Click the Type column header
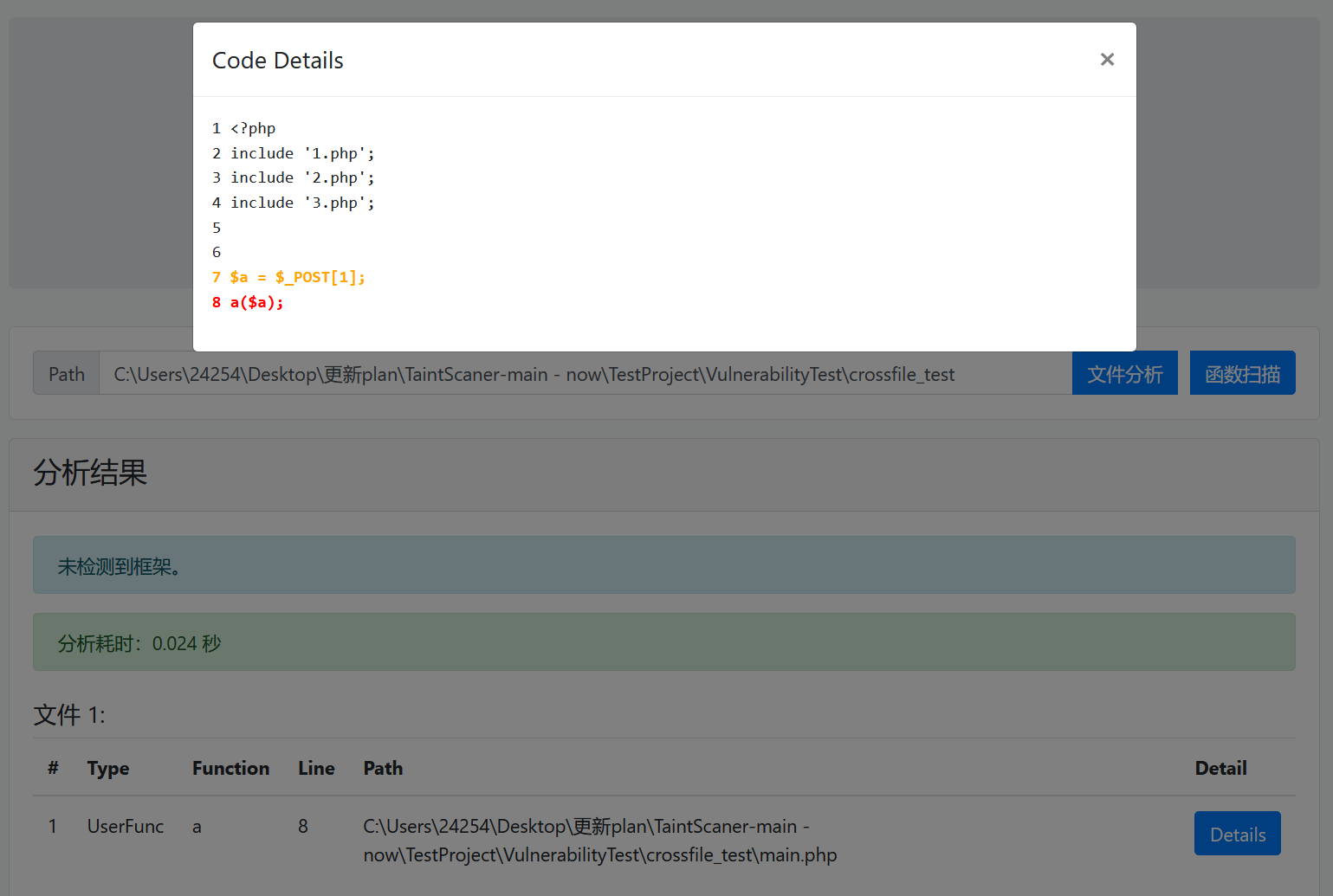 click(x=108, y=768)
